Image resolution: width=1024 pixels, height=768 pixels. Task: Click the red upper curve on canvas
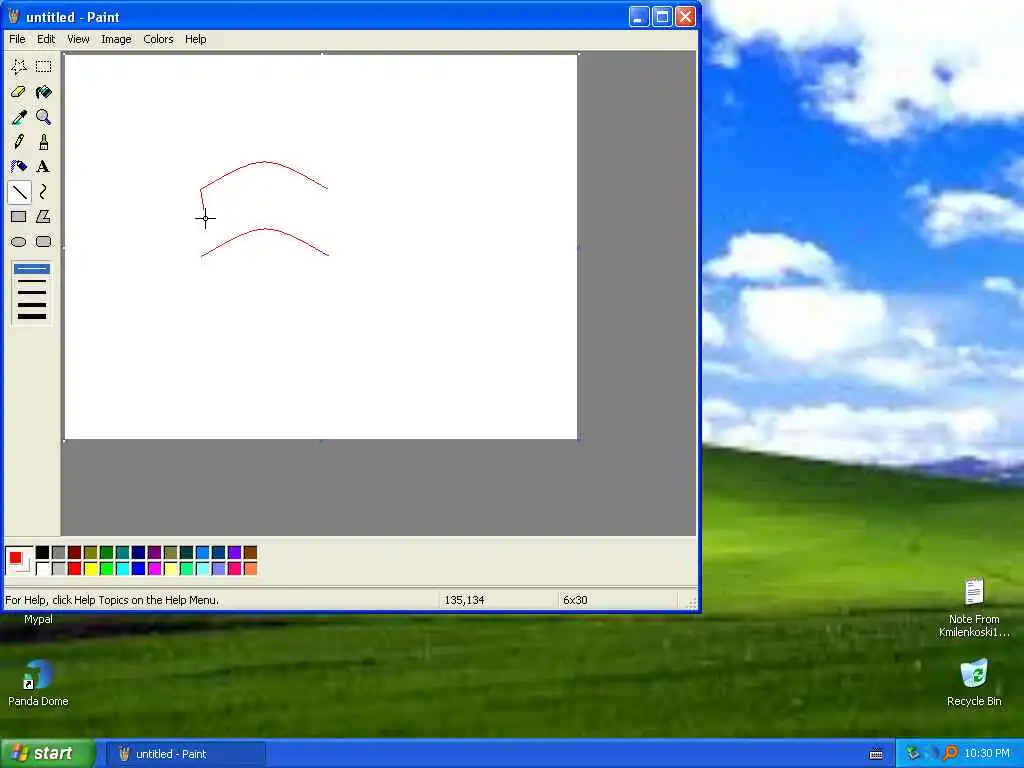(264, 162)
